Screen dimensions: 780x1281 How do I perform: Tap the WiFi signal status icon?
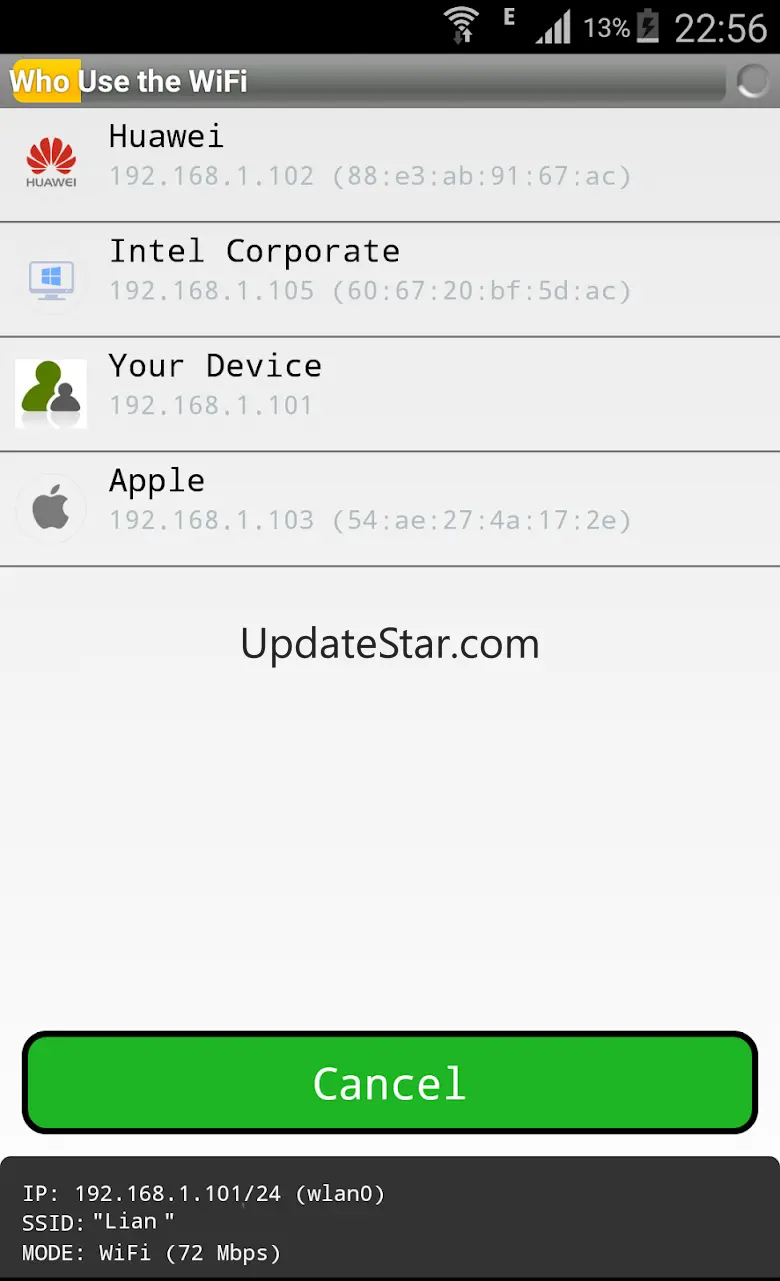click(461, 25)
